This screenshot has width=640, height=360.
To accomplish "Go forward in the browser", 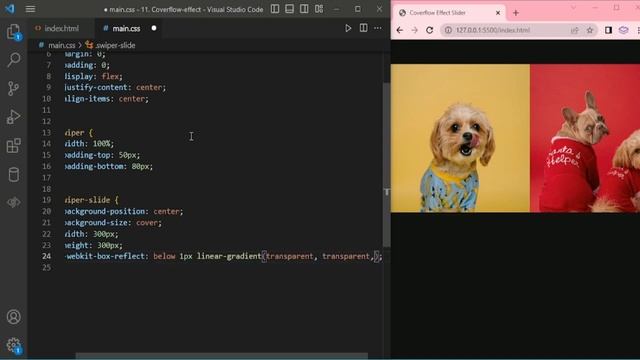I will (x=414, y=30).
